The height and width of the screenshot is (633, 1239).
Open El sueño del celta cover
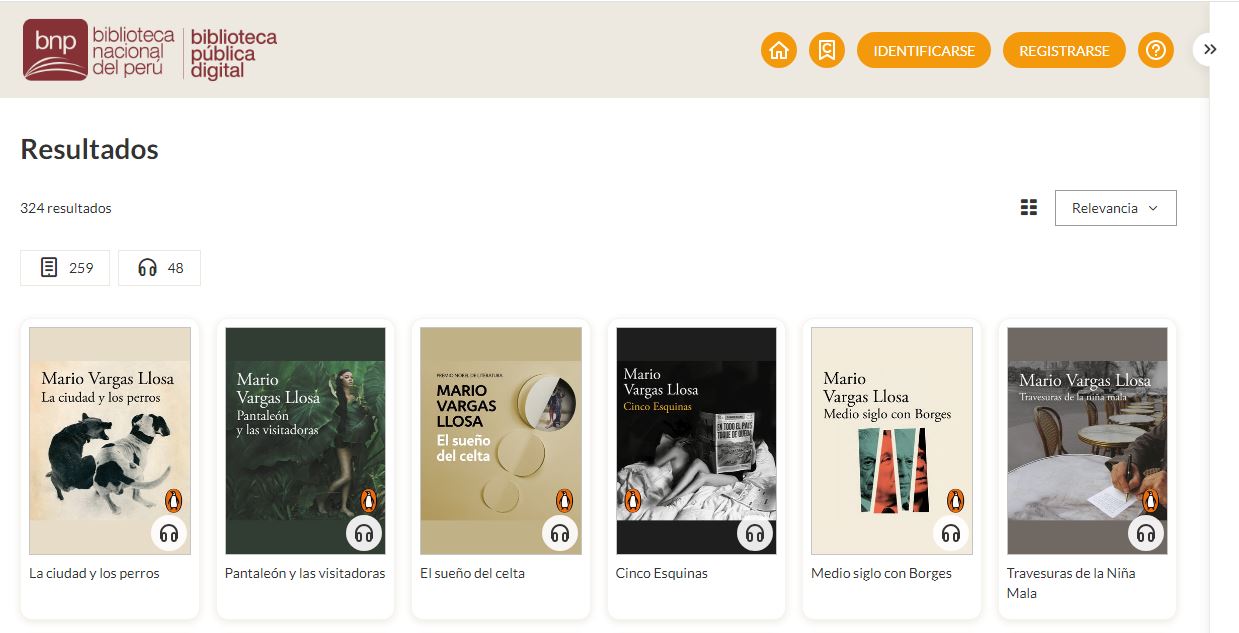(501, 441)
